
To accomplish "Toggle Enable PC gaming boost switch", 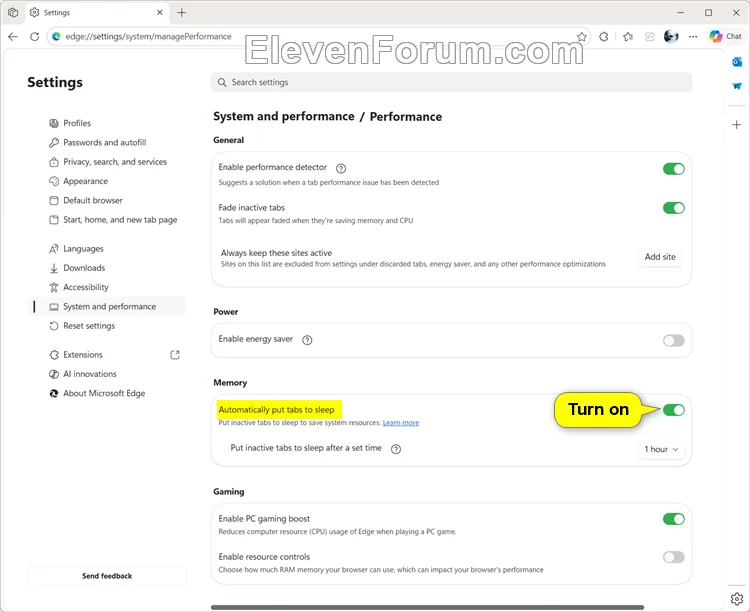I will click(673, 519).
